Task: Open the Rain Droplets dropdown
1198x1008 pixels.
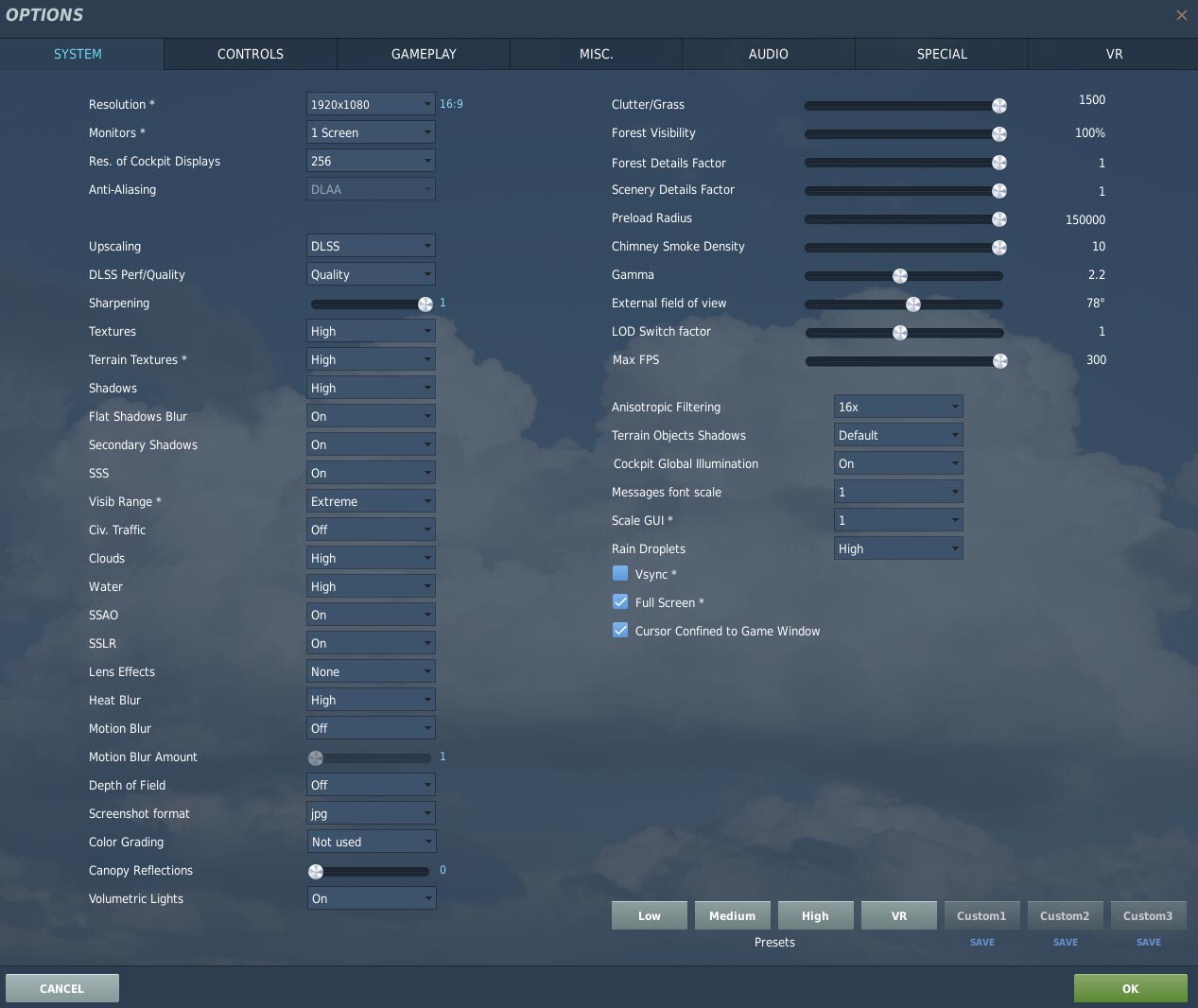Action: pyautogui.click(x=898, y=548)
